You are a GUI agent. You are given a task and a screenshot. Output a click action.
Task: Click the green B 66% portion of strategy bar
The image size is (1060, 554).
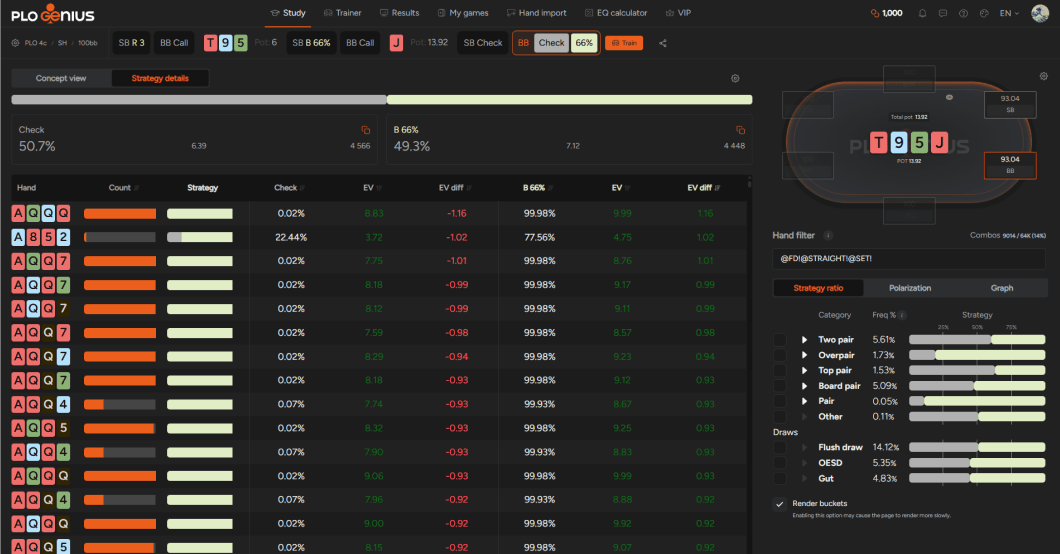click(569, 100)
